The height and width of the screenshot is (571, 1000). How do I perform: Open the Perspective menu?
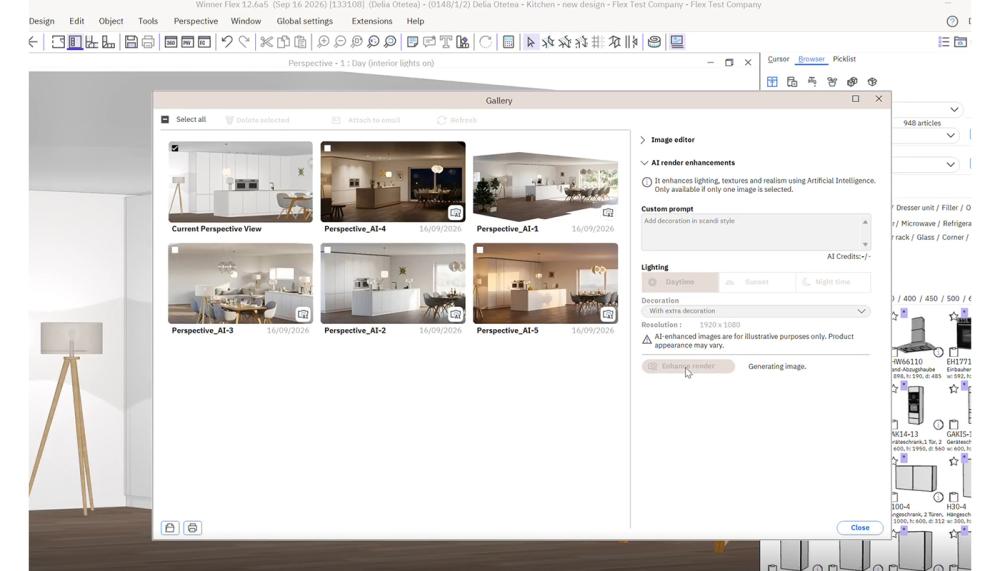196,21
